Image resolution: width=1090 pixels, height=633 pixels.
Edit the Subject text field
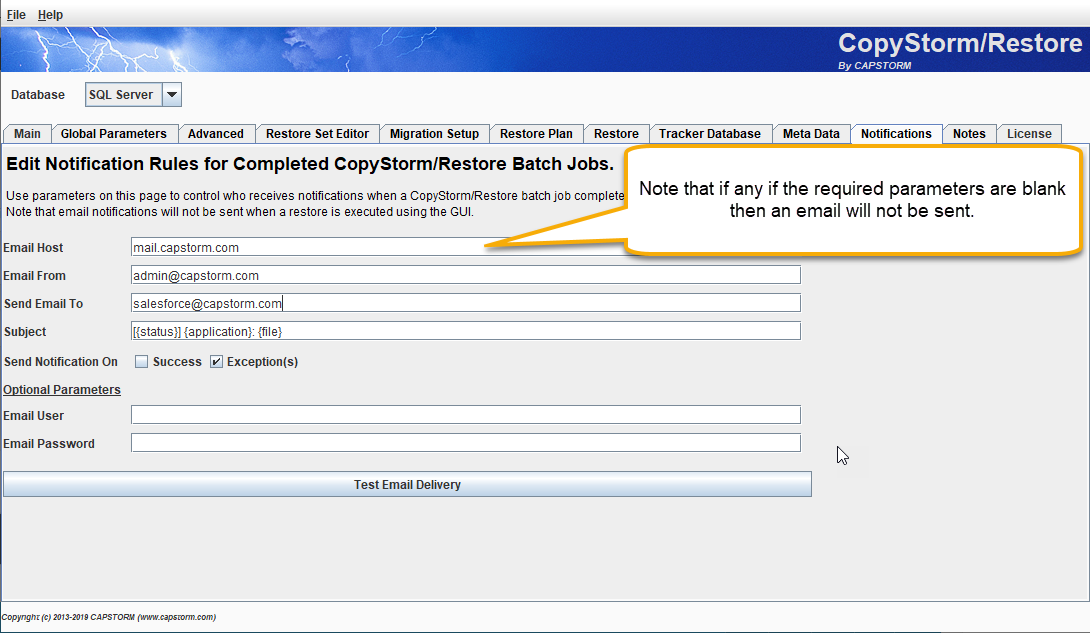coord(466,331)
